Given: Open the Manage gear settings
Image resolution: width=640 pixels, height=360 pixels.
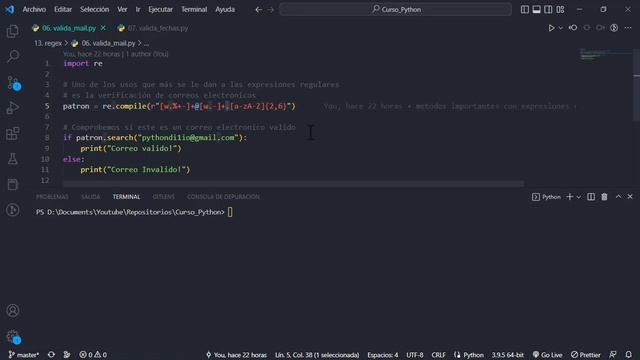Looking at the screenshot, I should 13,336.
